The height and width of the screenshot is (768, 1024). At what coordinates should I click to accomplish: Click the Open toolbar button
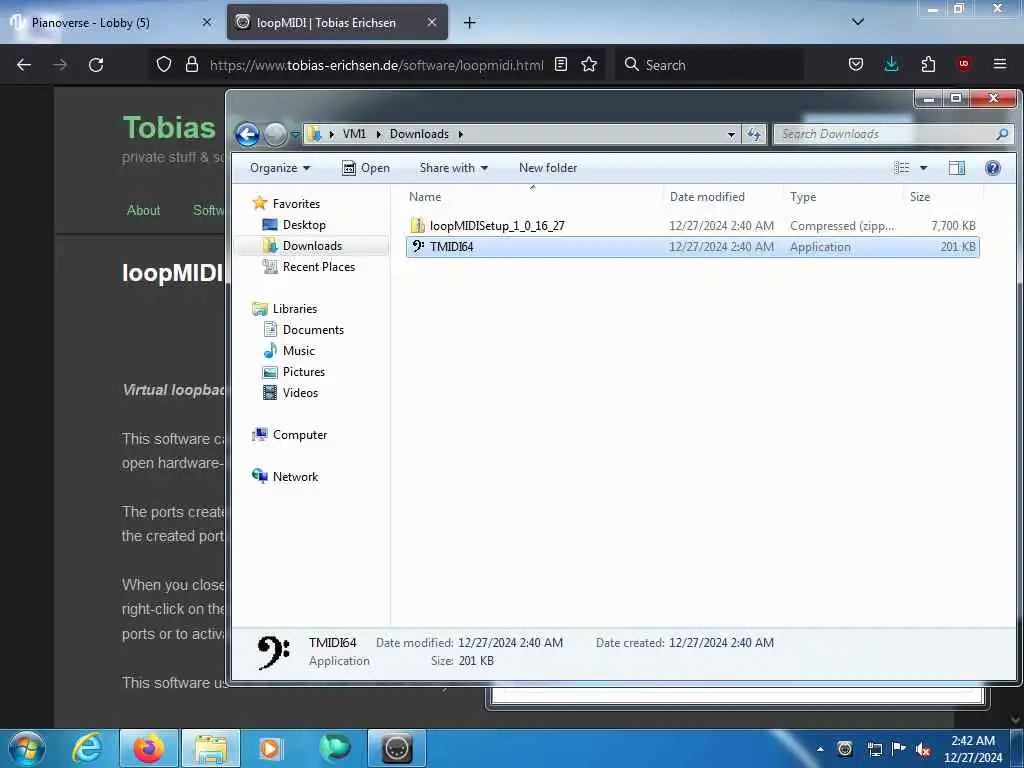click(x=366, y=168)
